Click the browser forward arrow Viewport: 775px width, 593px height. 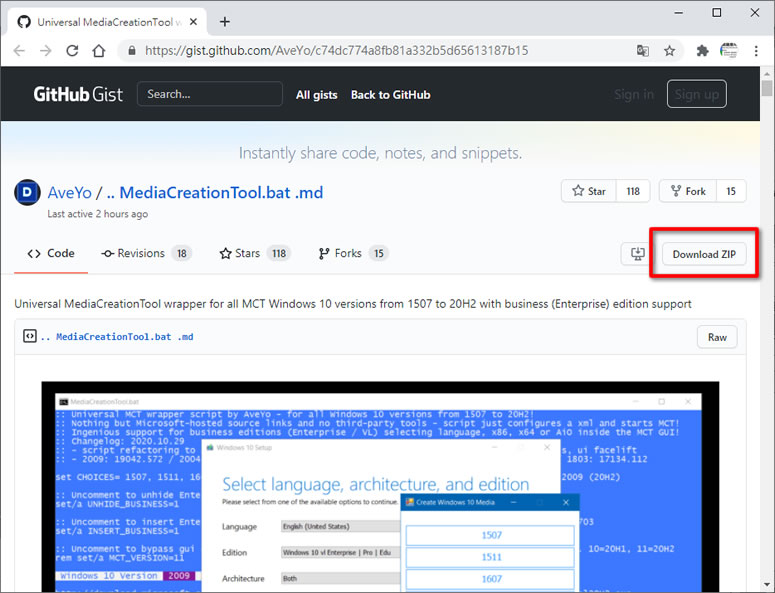(x=45, y=50)
